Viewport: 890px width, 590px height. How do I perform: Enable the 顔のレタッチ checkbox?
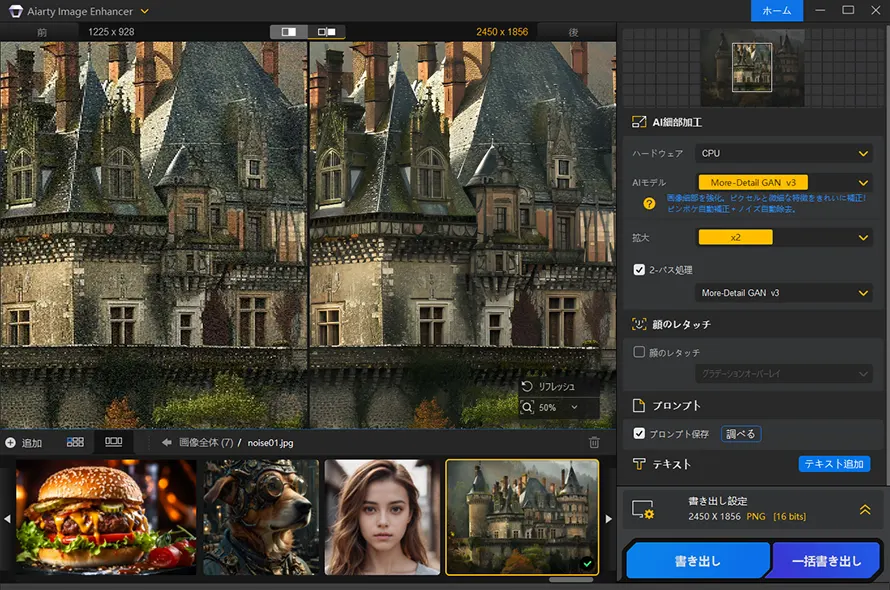[x=640, y=352]
